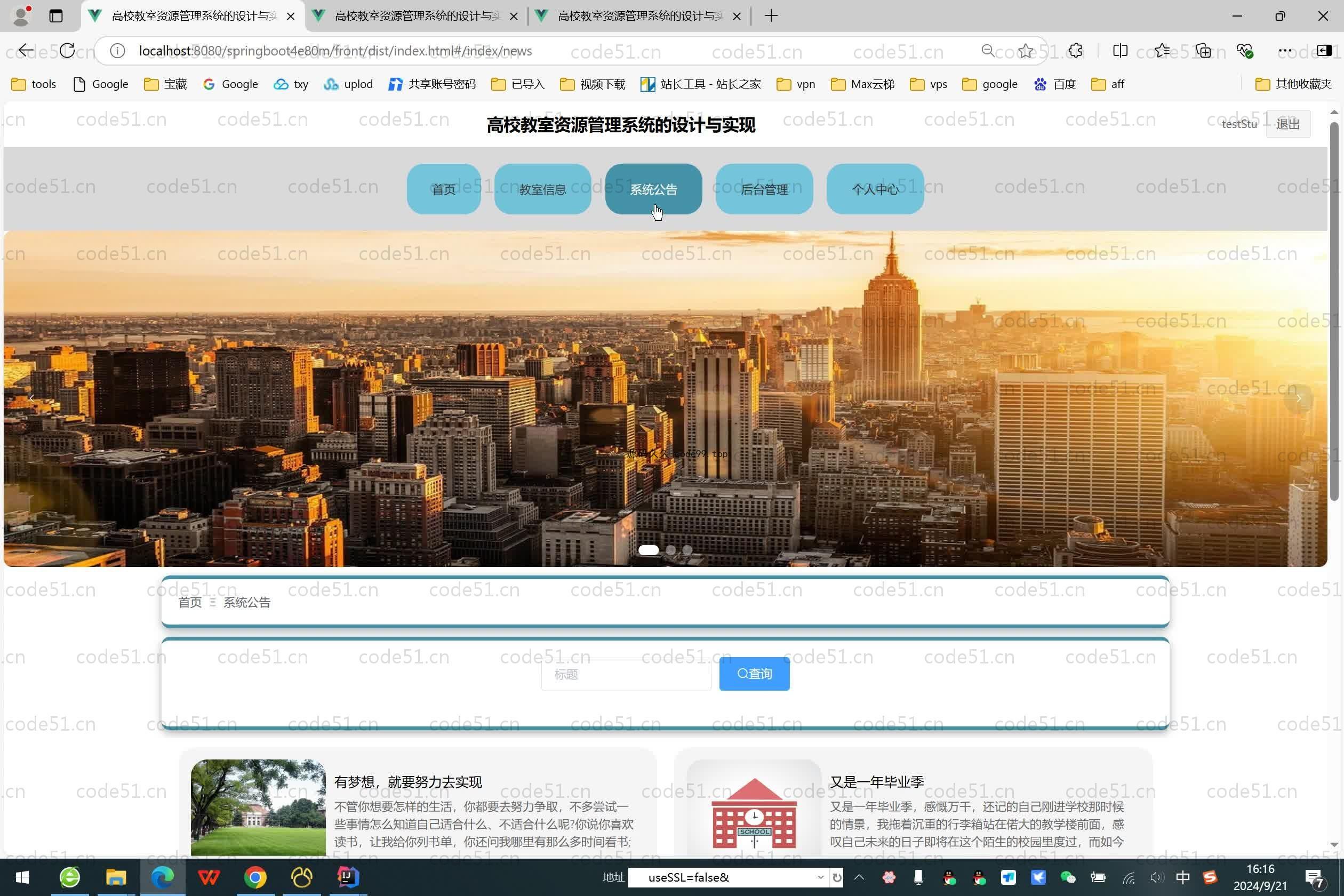Add page to favorites star icon
The width and height of the screenshot is (1344, 896).
click(x=1025, y=51)
